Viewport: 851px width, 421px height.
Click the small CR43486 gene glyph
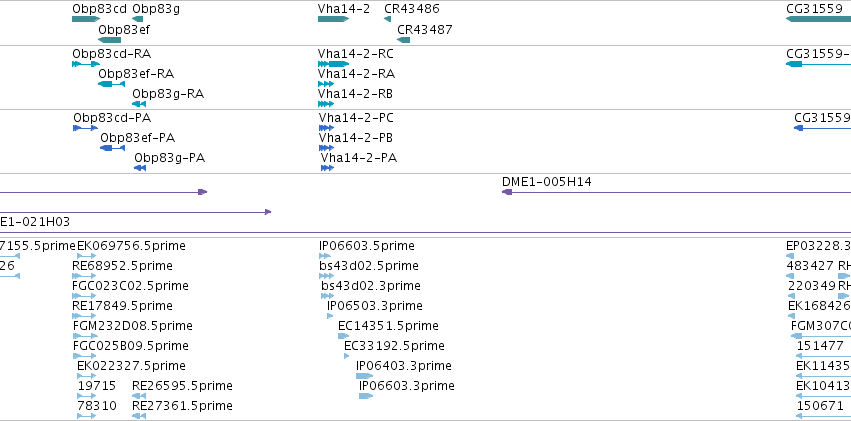tap(388, 20)
